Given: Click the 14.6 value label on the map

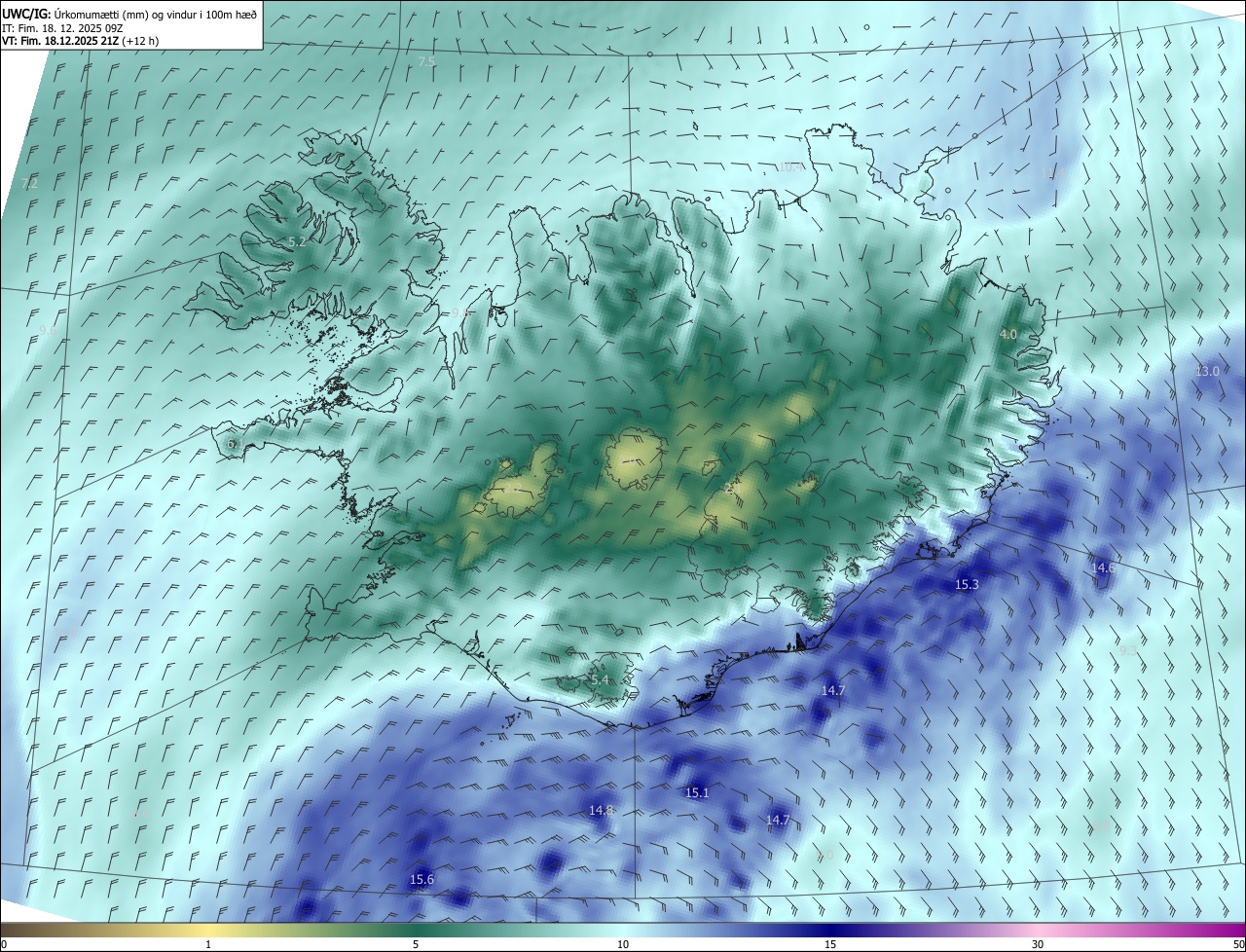Looking at the screenshot, I should (x=1103, y=568).
